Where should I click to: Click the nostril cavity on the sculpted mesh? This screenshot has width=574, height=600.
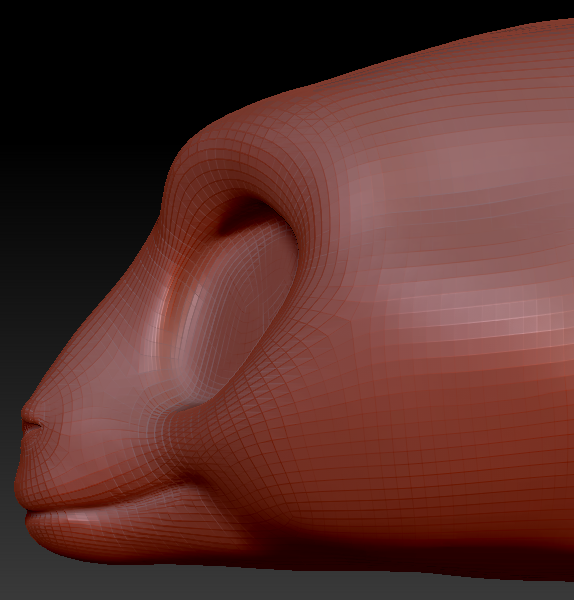point(32,426)
